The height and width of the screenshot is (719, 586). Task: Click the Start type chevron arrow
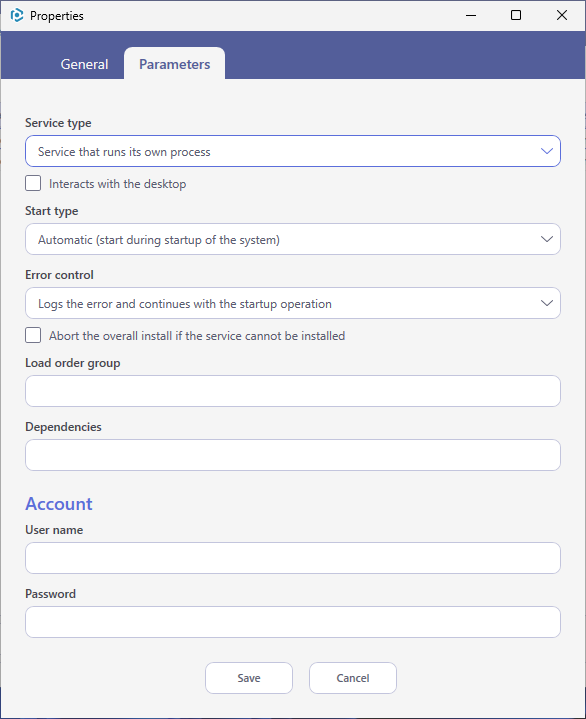[x=547, y=239]
